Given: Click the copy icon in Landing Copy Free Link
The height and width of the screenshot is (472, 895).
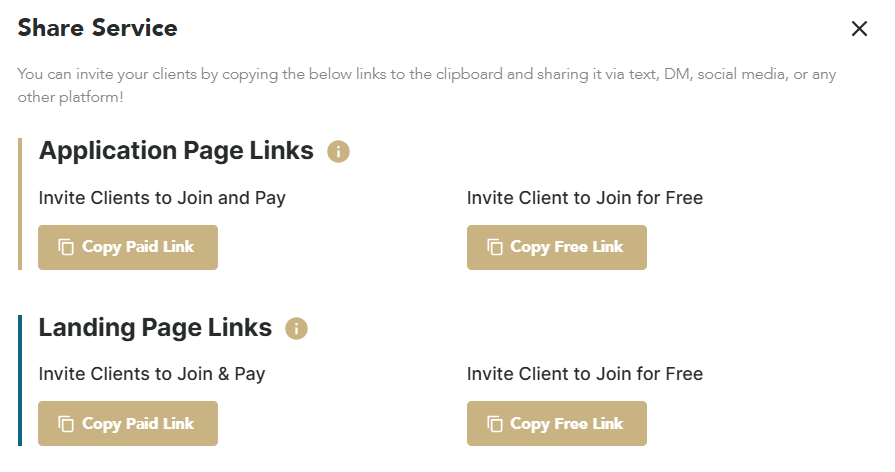Looking at the screenshot, I should coord(495,424).
